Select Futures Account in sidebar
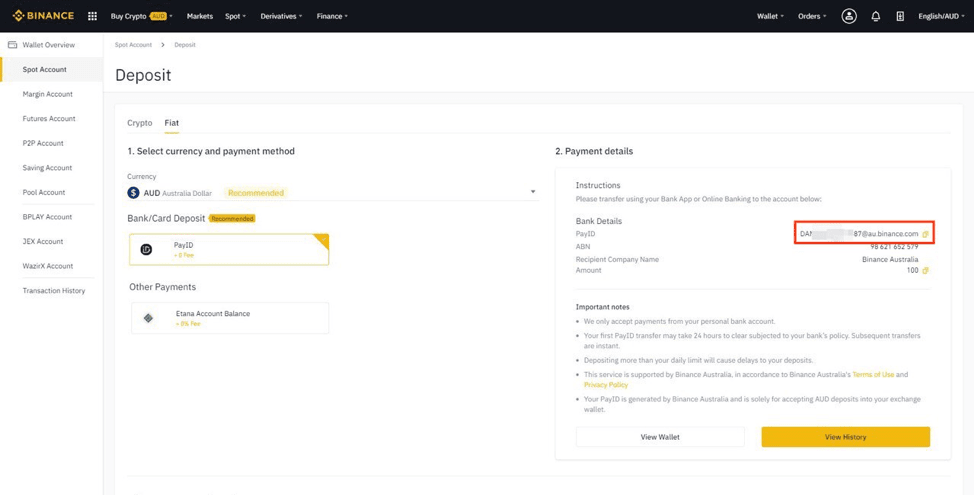The image size is (974, 495). [48, 119]
